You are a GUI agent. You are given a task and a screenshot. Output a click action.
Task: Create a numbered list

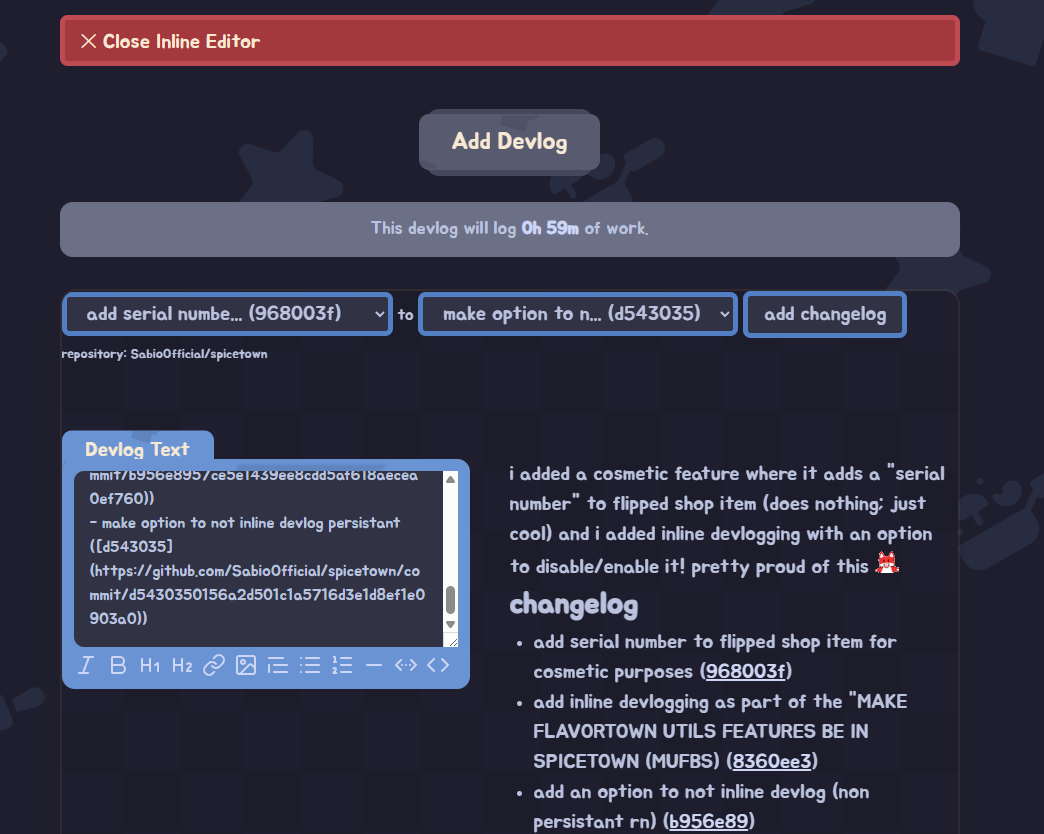[342, 666]
